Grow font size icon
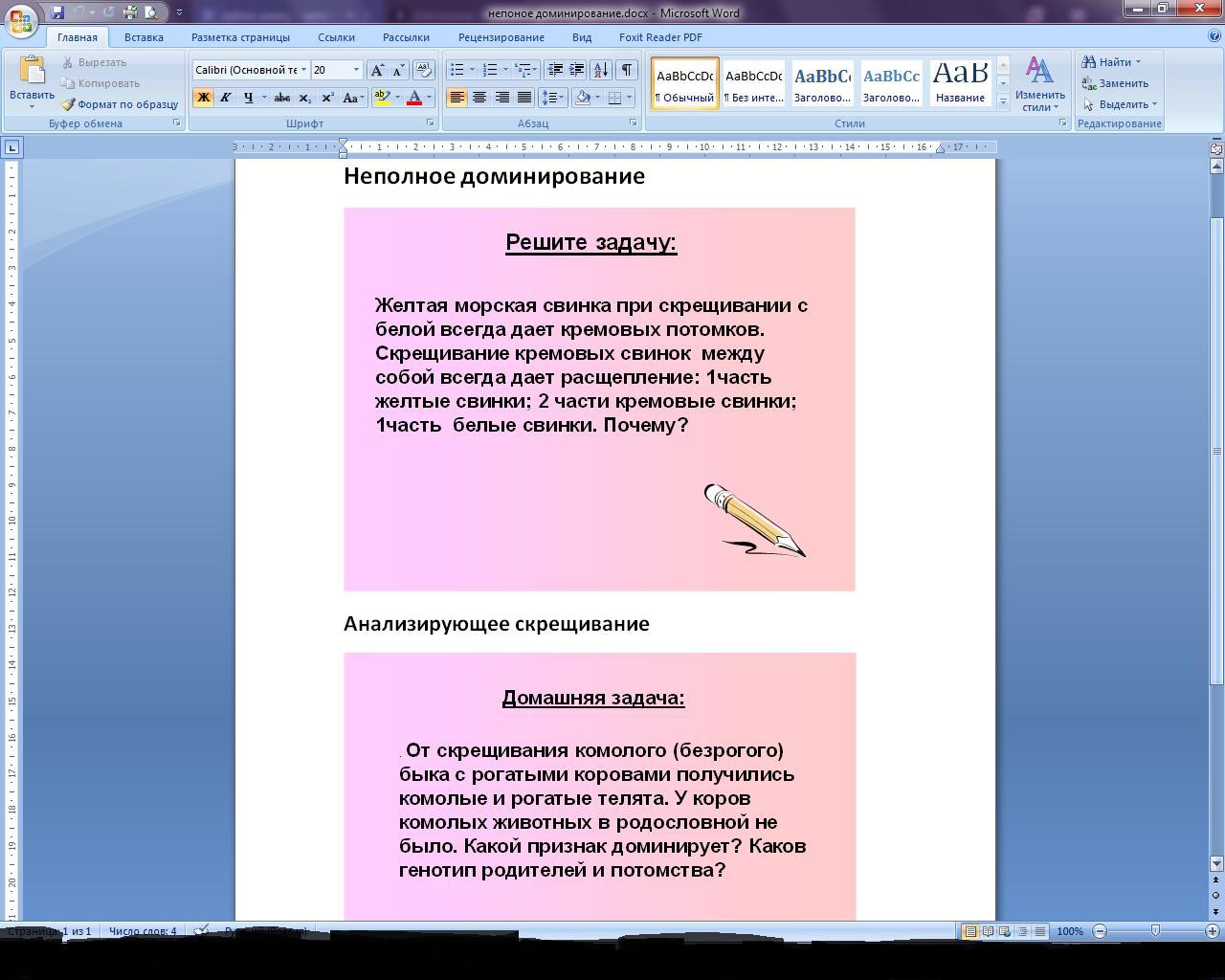Viewport: 1225px width, 980px height. tap(377, 70)
